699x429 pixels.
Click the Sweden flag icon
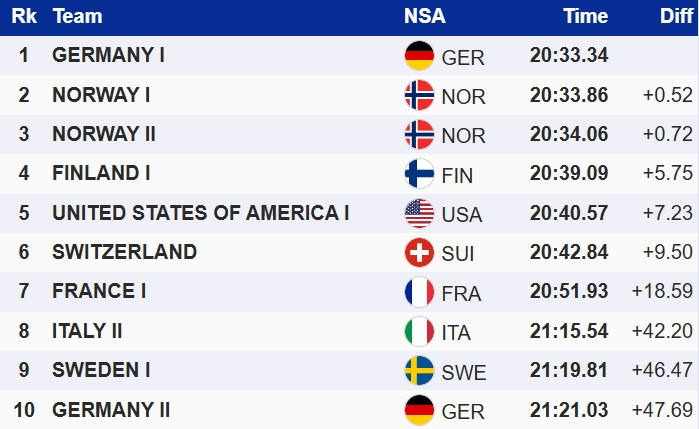[x=419, y=370]
